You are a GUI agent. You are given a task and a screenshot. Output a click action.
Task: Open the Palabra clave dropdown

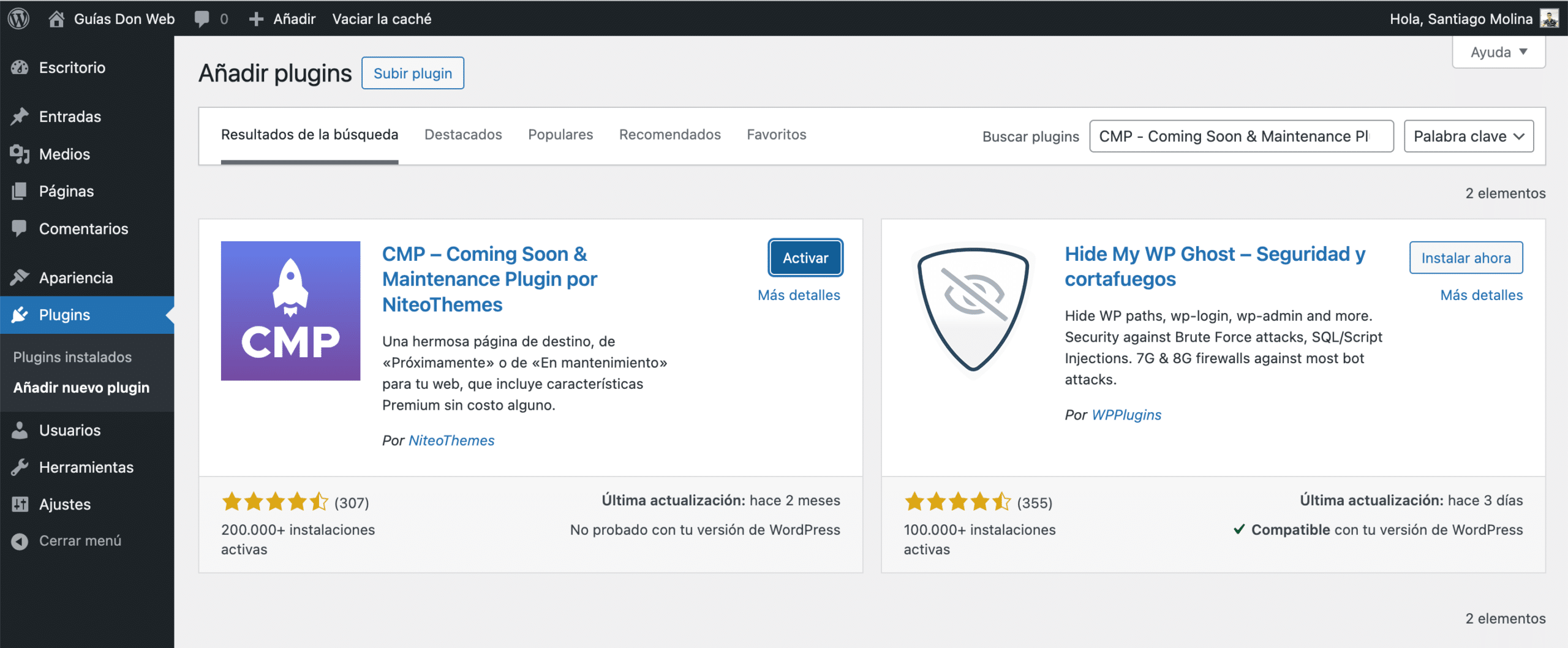(1468, 136)
